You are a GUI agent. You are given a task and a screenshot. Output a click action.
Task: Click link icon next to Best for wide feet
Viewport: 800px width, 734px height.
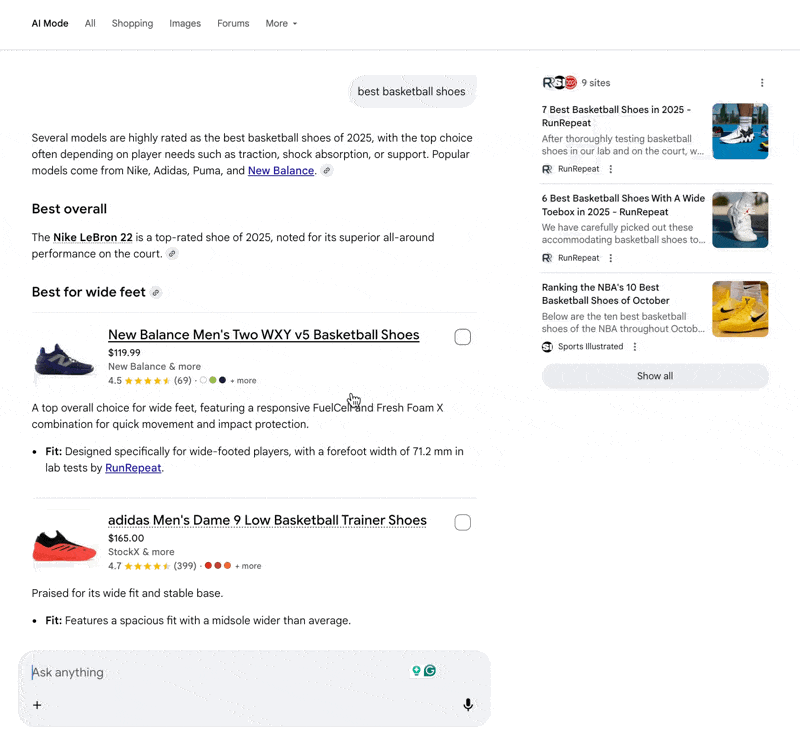tap(155, 293)
